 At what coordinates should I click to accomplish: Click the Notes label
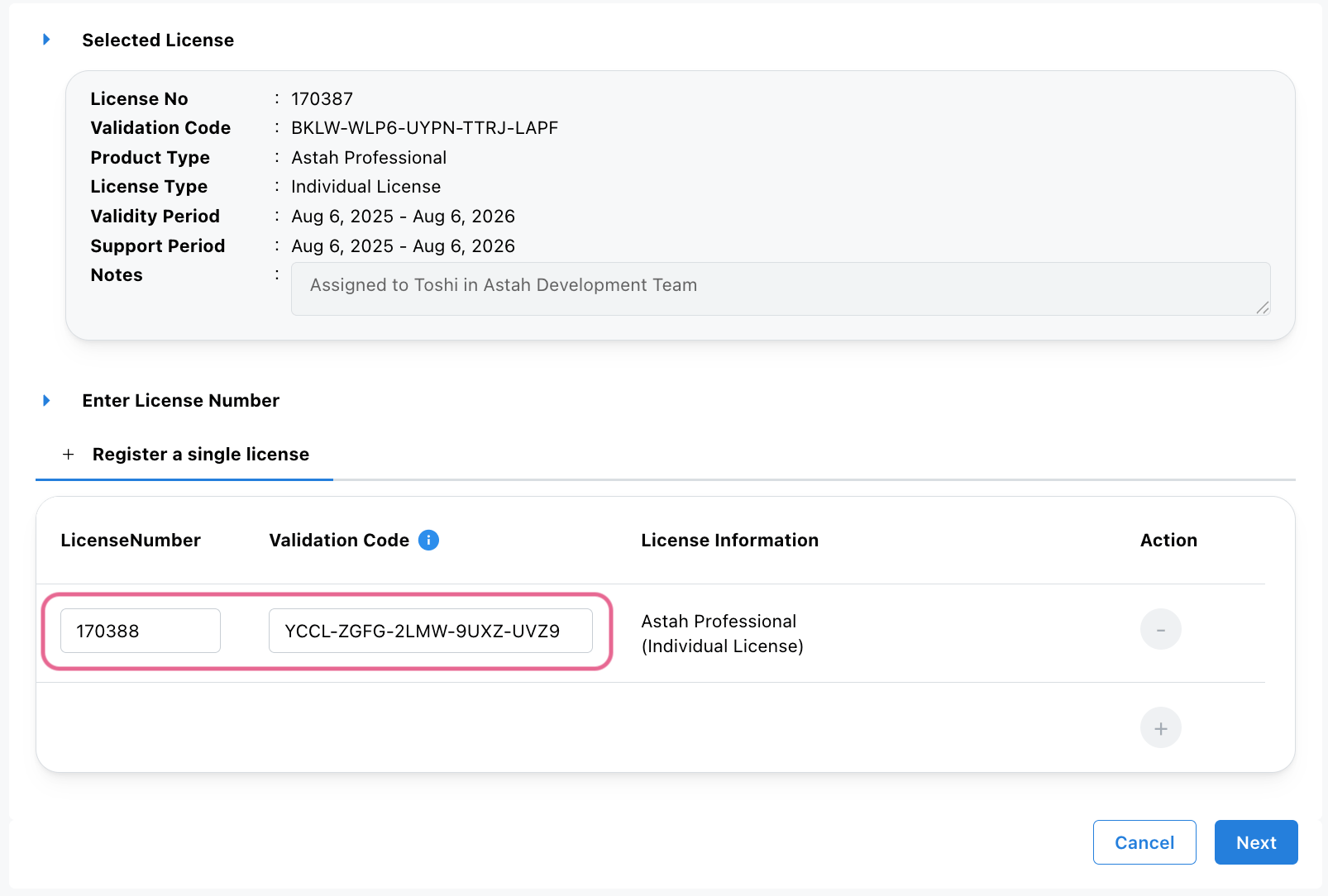117,275
